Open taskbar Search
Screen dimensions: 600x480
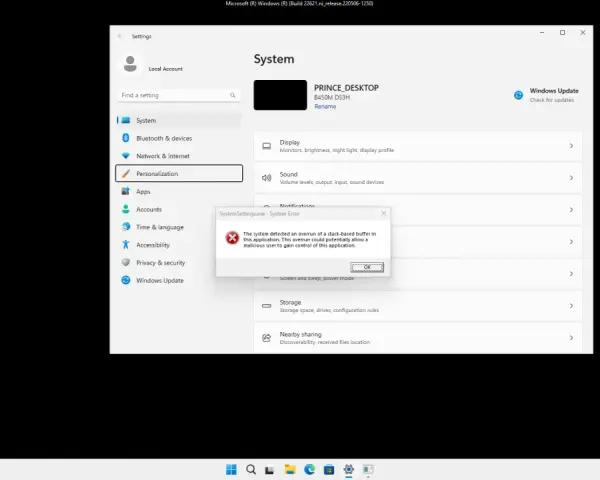tap(251, 469)
